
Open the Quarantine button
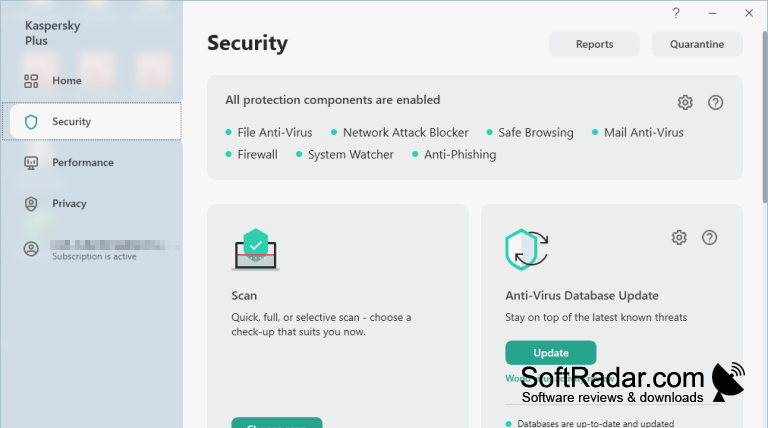coord(696,44)
